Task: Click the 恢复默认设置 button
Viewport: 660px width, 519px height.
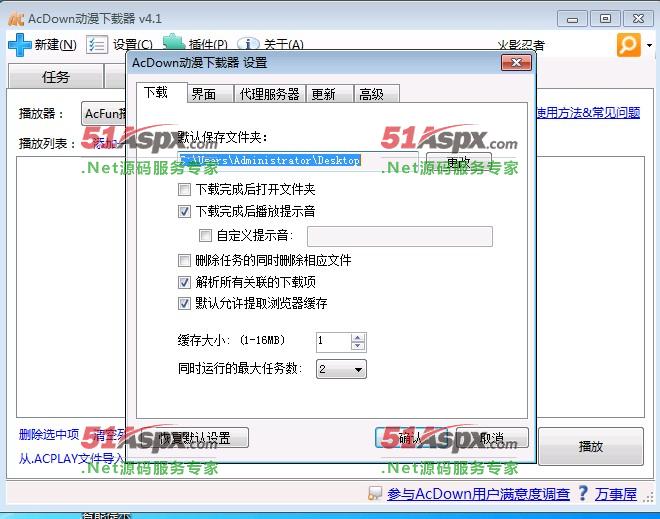Action: [x=193, y=438]
